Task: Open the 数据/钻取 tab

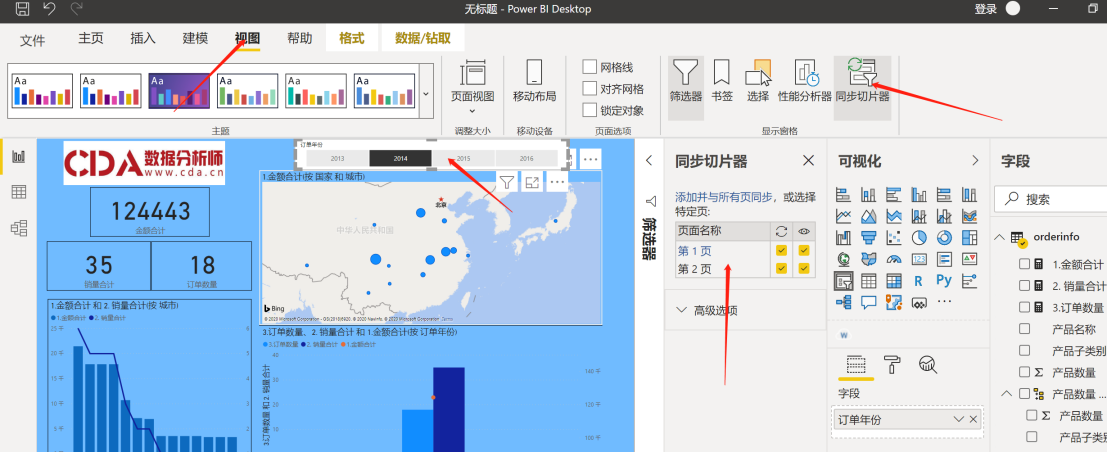Action: [x=423, y=38]
